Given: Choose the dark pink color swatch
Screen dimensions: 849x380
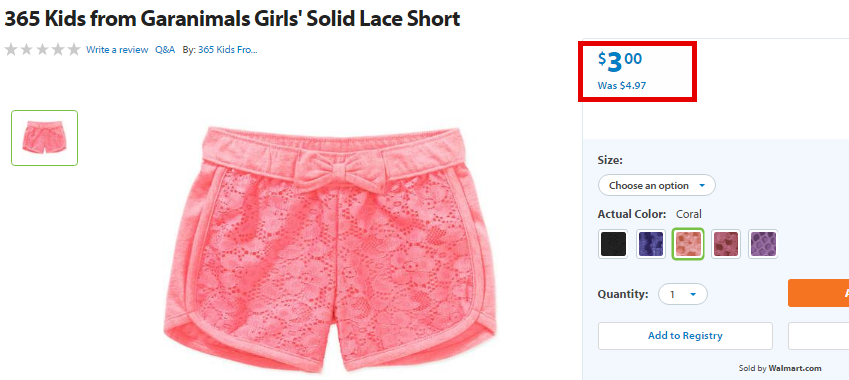Looking at the screenshot, I should point(726,244).
